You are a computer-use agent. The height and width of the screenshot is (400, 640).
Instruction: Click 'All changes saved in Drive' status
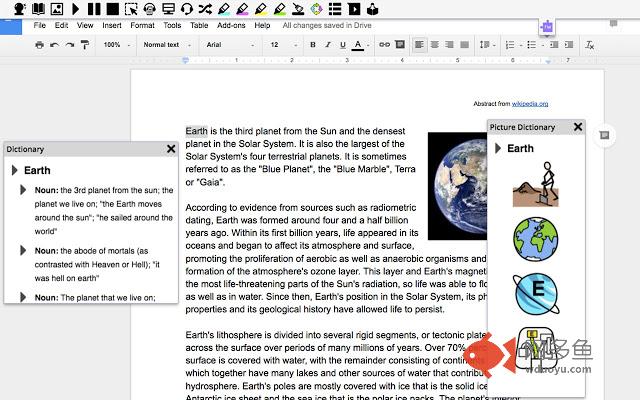pyautogui.click(x=327, y=25)
